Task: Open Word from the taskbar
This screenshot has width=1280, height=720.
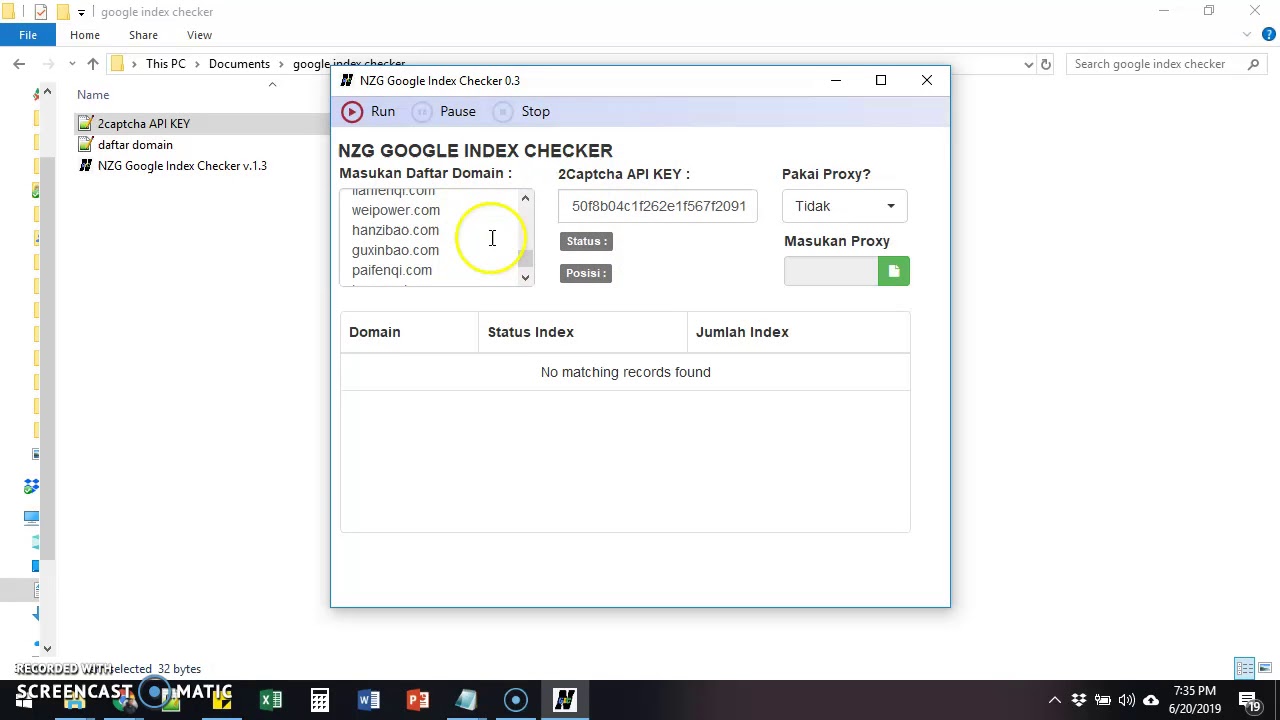Action: (369, 700)
